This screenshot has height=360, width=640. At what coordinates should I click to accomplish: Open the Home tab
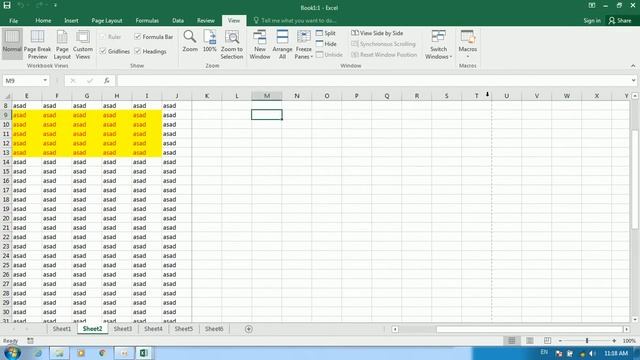pos(43,20)
